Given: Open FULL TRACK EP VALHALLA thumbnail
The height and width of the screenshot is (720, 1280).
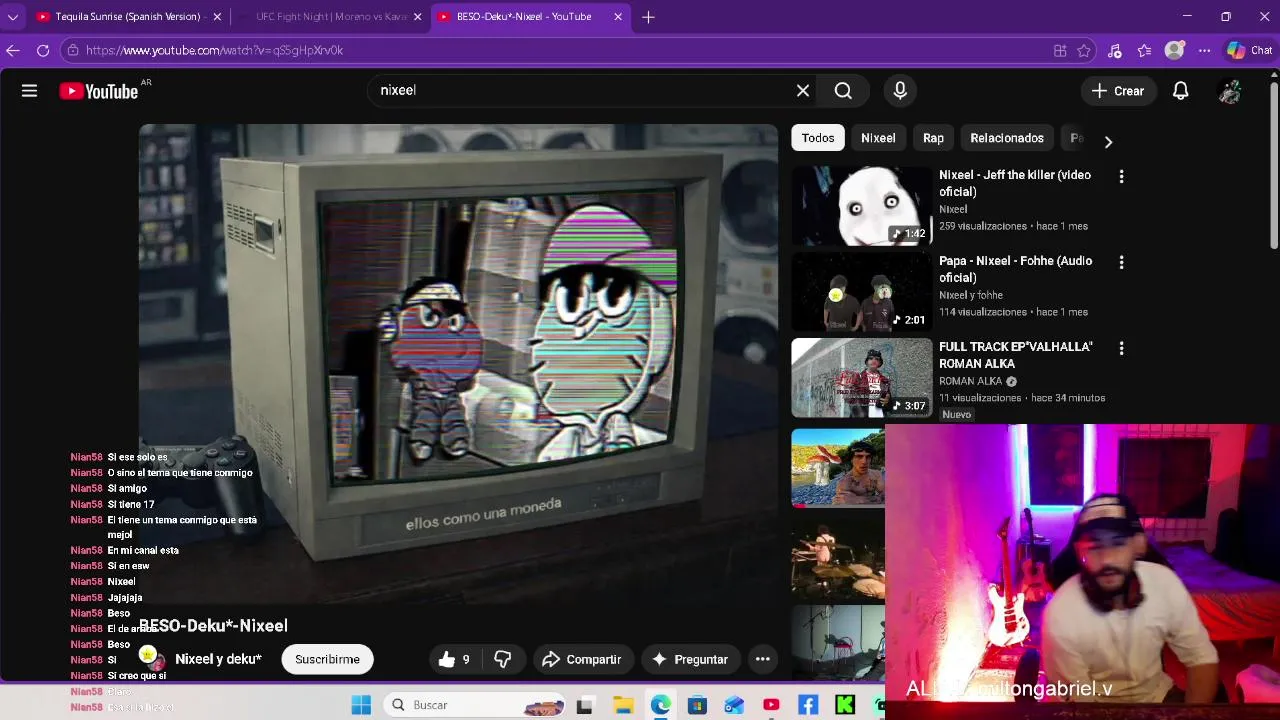Looking at the screenshot, I should click(861, 377).
